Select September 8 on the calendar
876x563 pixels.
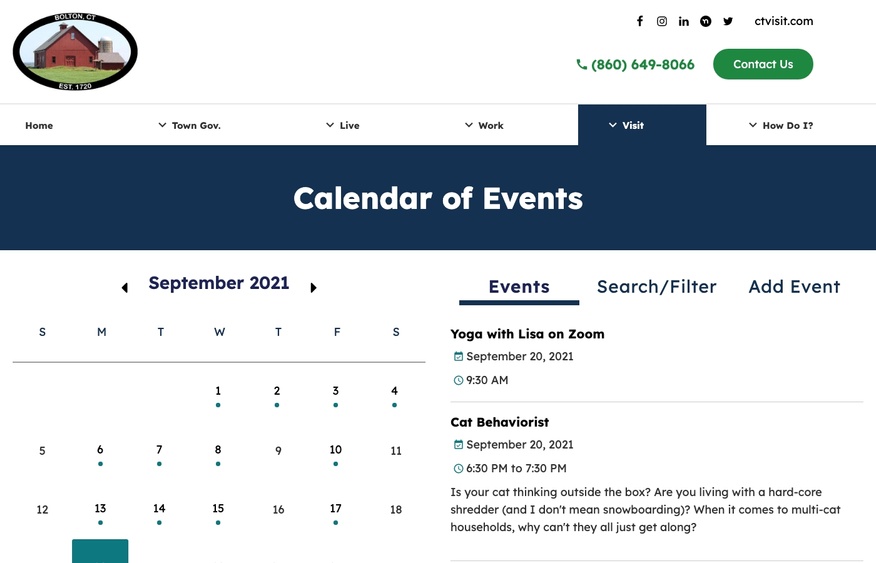[218, 450]
